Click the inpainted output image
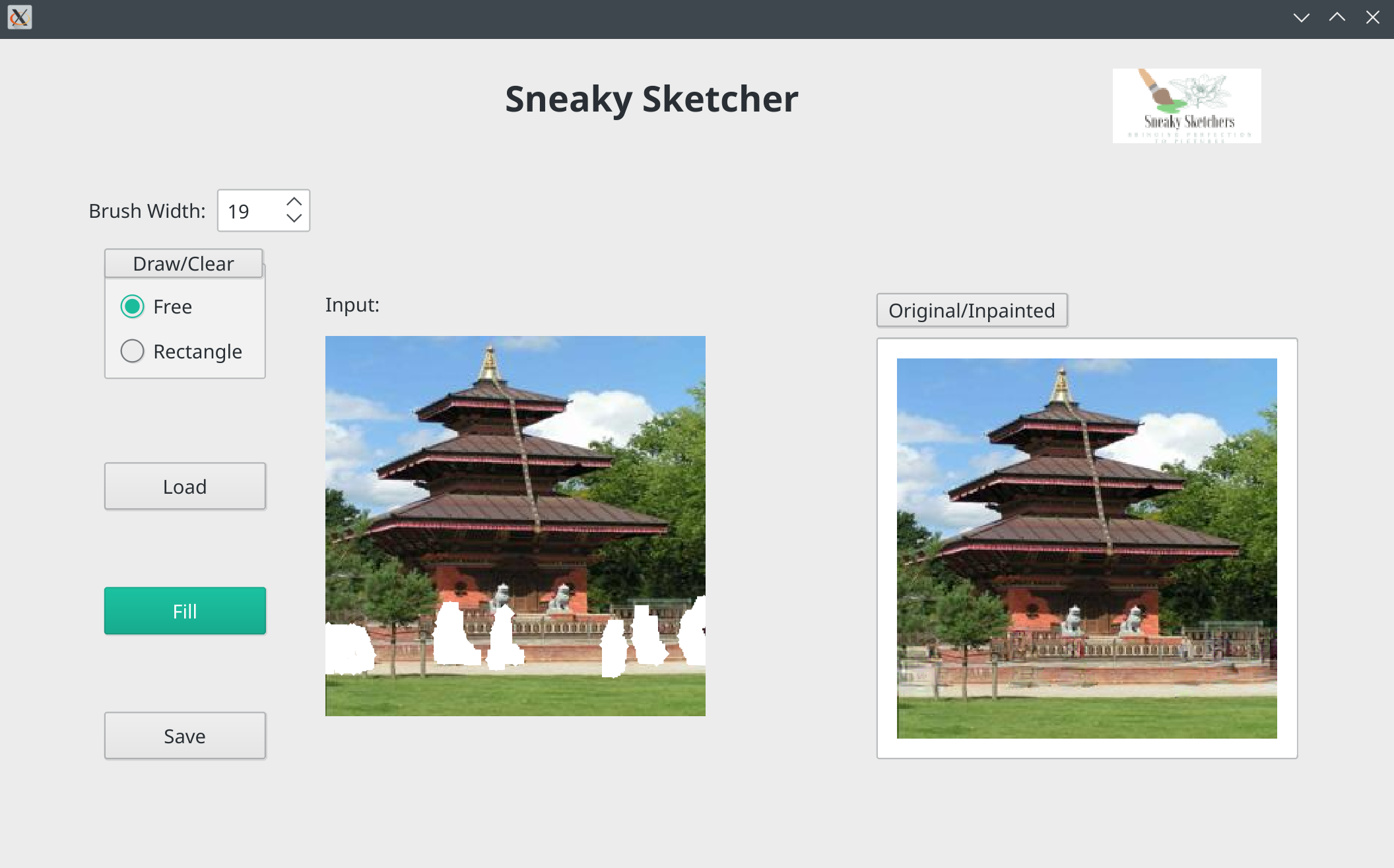This screenshot has height=868, width=1394. point(1086,548)
